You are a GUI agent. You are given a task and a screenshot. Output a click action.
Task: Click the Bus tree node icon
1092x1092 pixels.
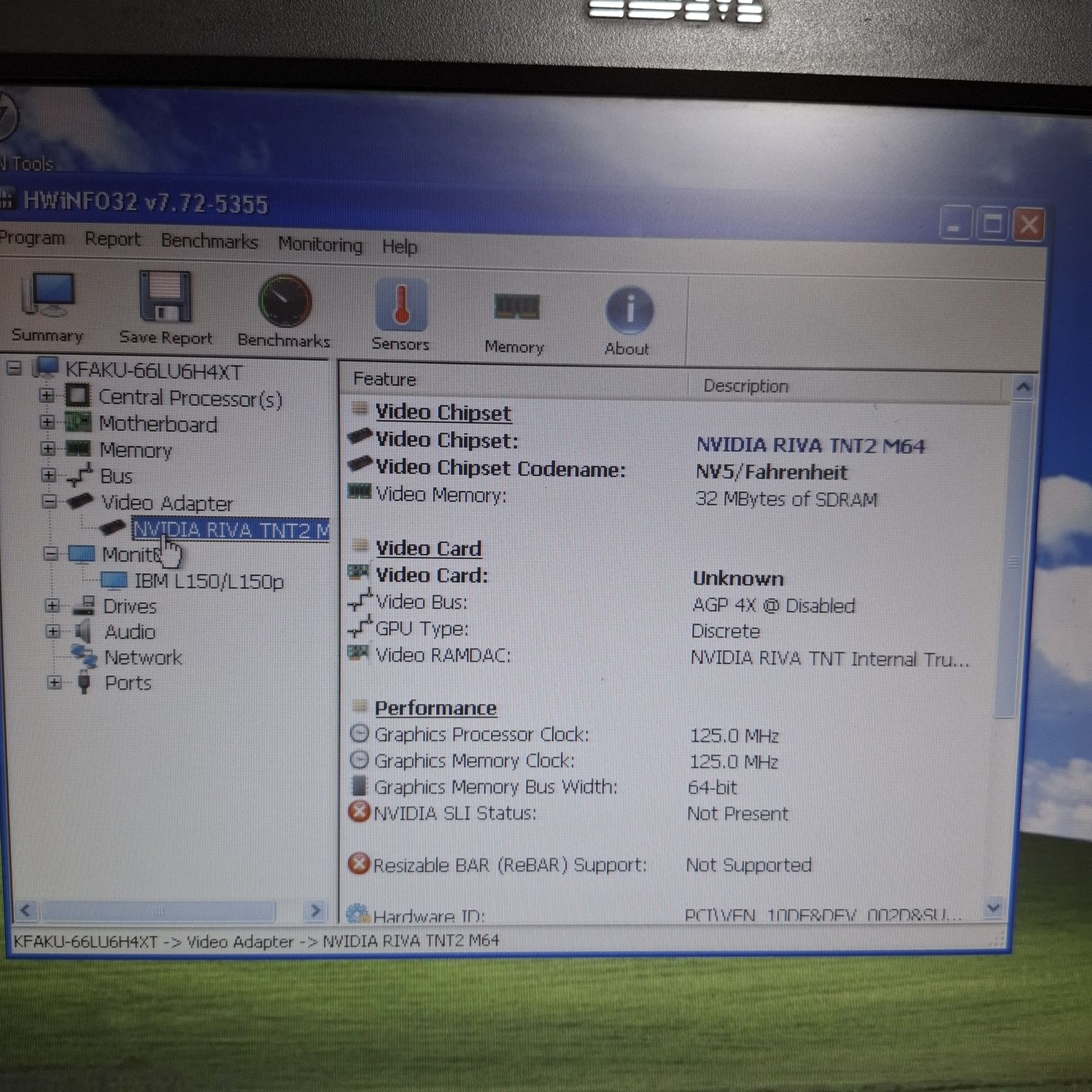click(79, 475)
